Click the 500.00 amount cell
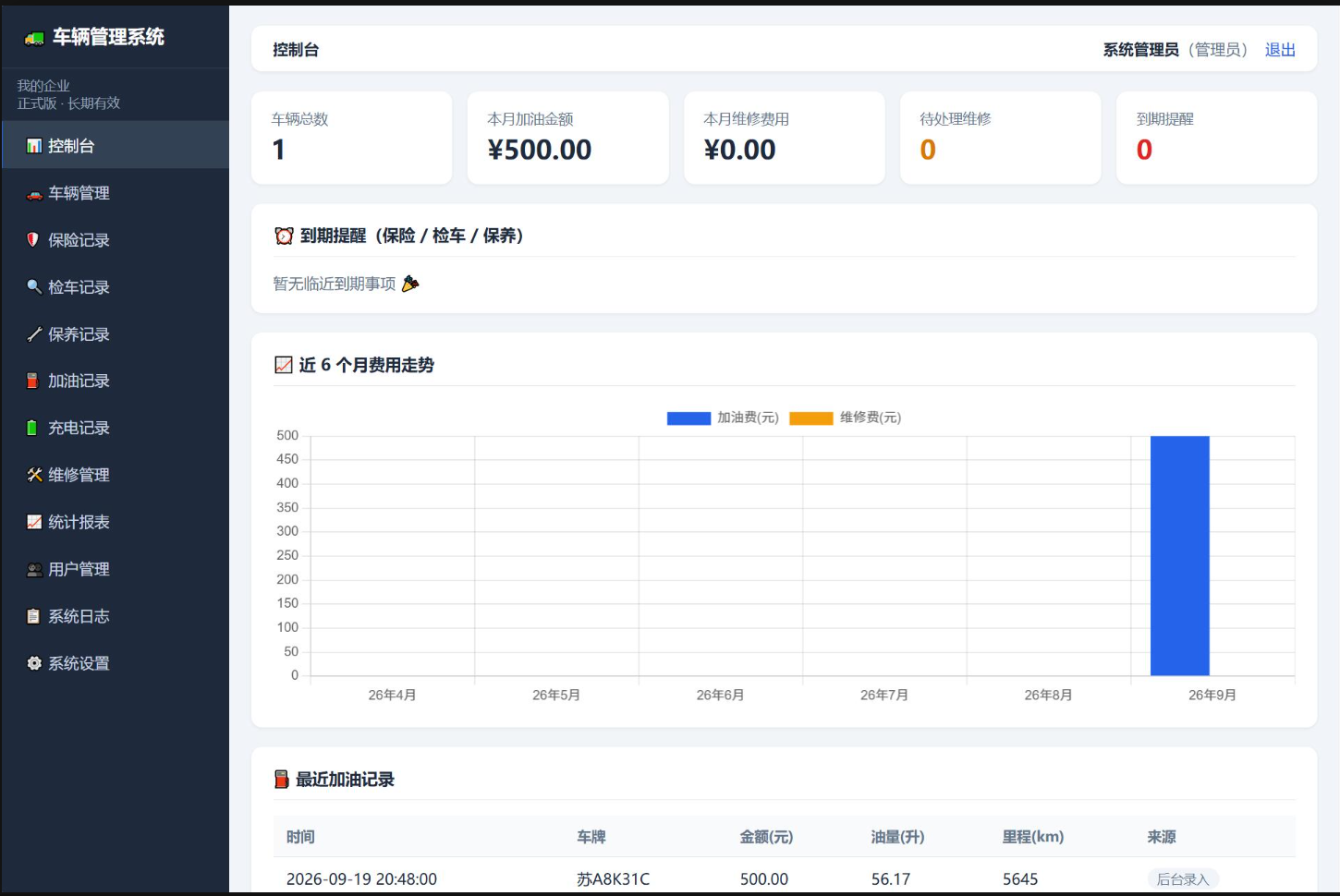The width and height of the screenshot is (1340, 896). pos(764,879)
